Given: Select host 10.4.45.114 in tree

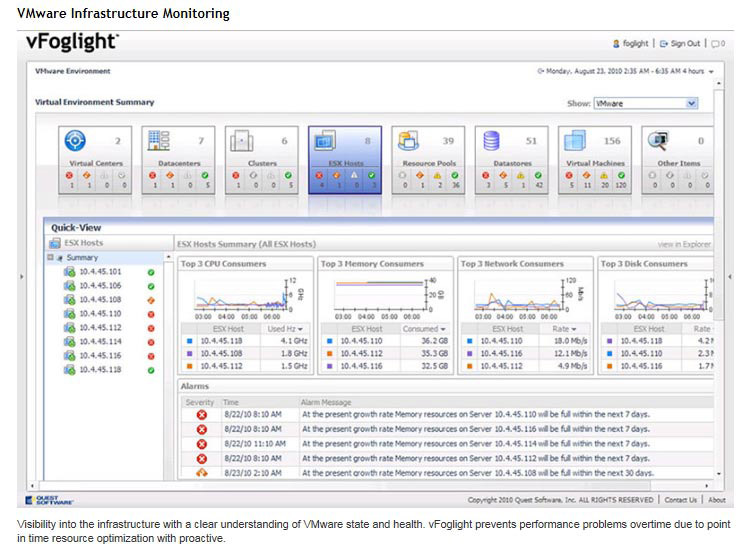Looking at the screenshot, I should coord(100,342).
